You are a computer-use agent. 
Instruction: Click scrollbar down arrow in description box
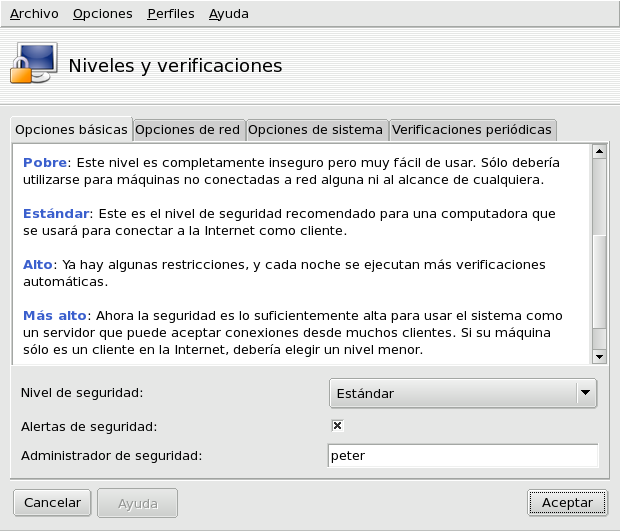point(599,357)
